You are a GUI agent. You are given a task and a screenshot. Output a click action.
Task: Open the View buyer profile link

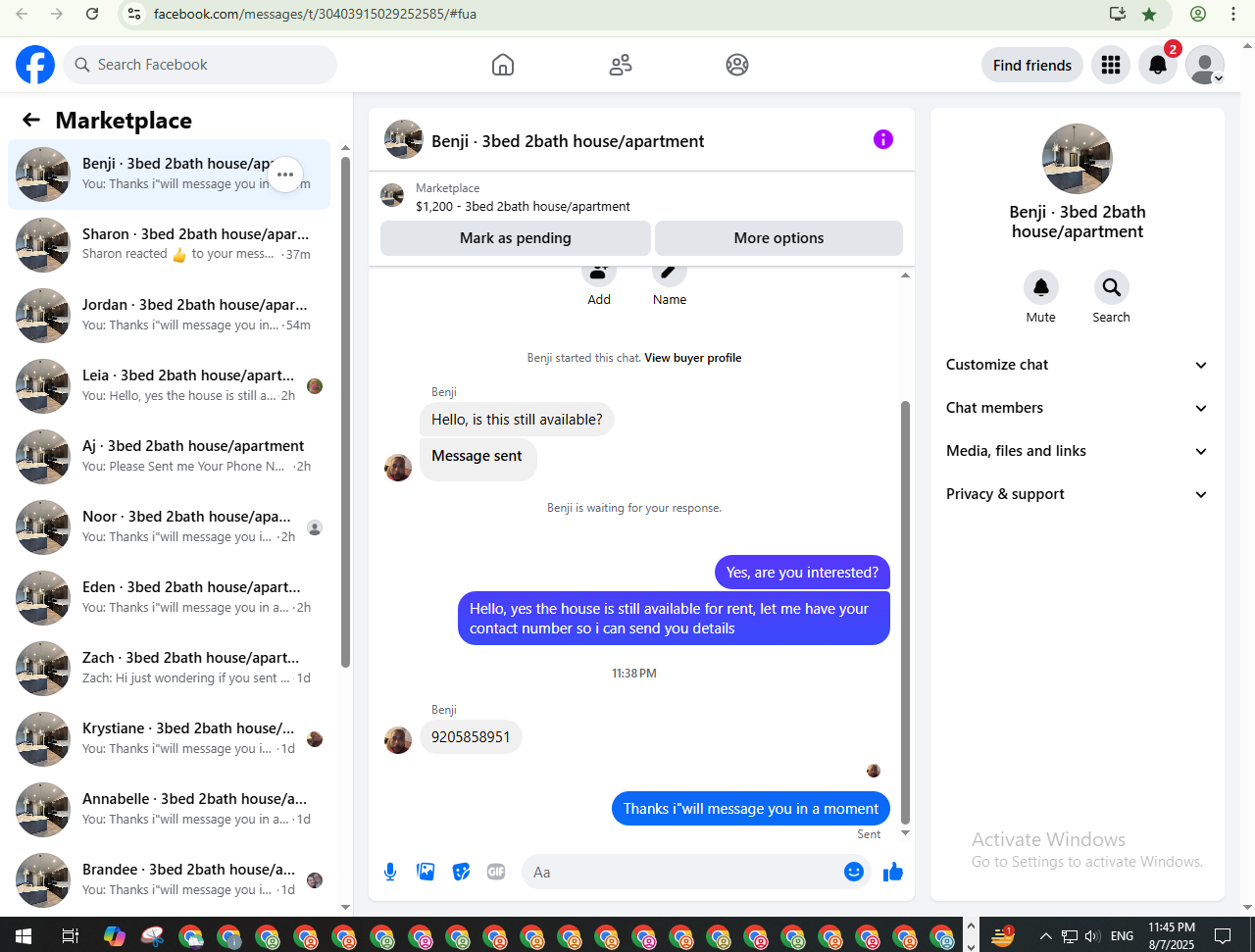click(x=693, y=358)
